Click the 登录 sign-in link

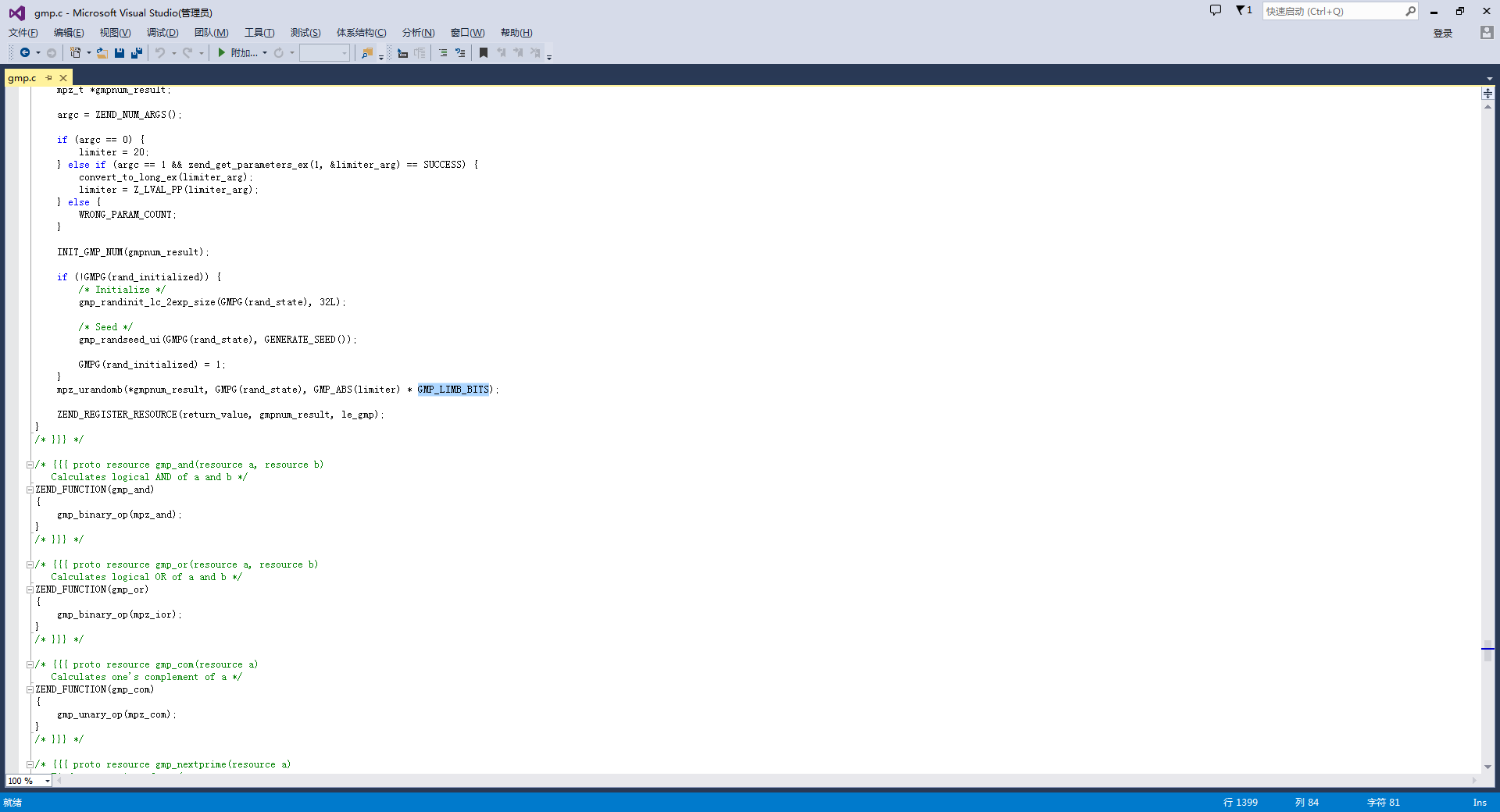[x=1442, y=33]
